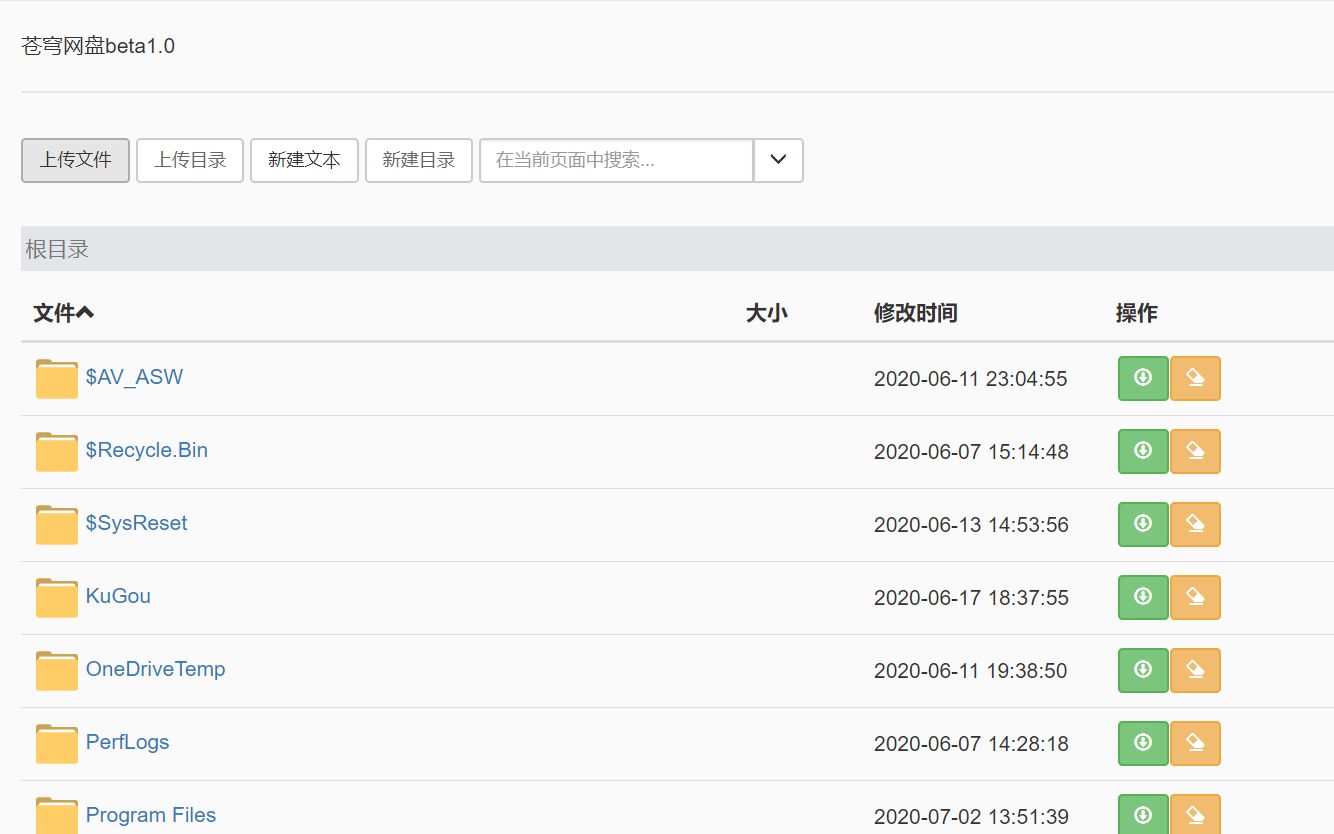This screenshot has width=1334, height=834.
Task: Delete the $AV_ASW folder
Action: point(1195,378)
